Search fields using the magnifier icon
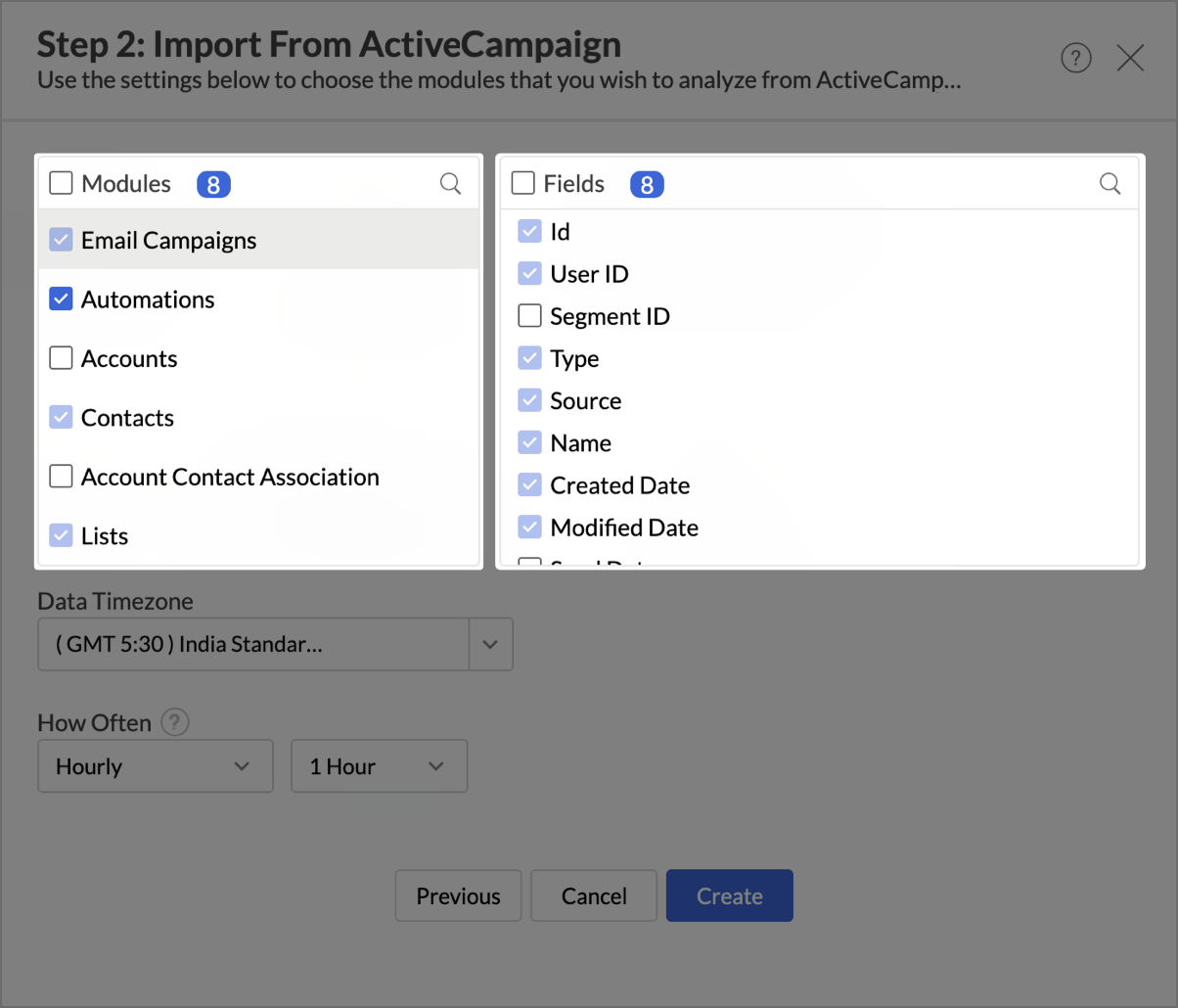The image size is (1178, 1008). 1110,183
